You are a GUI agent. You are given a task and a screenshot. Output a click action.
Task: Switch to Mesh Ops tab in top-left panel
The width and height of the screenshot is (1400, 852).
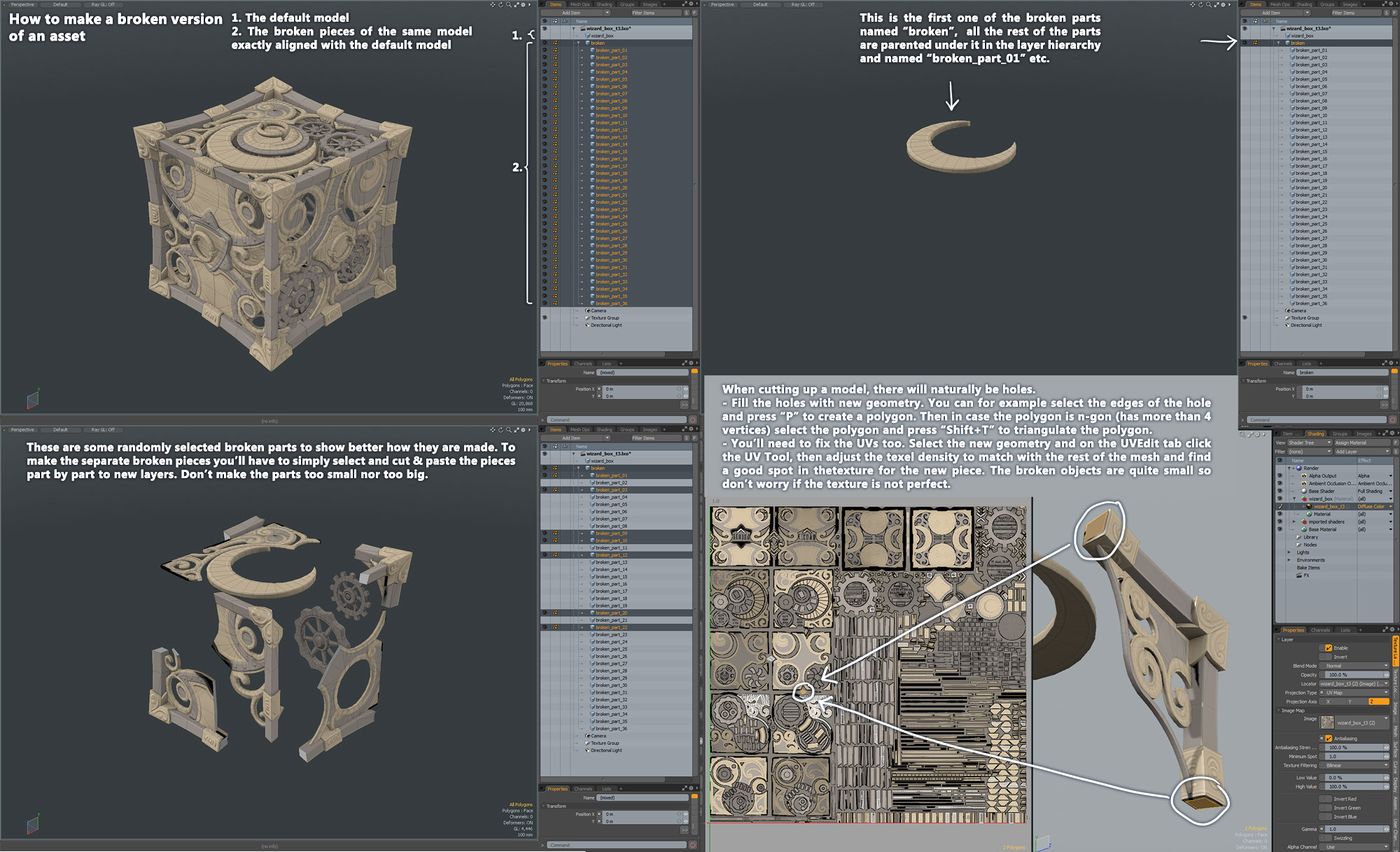tap(580, 4)
